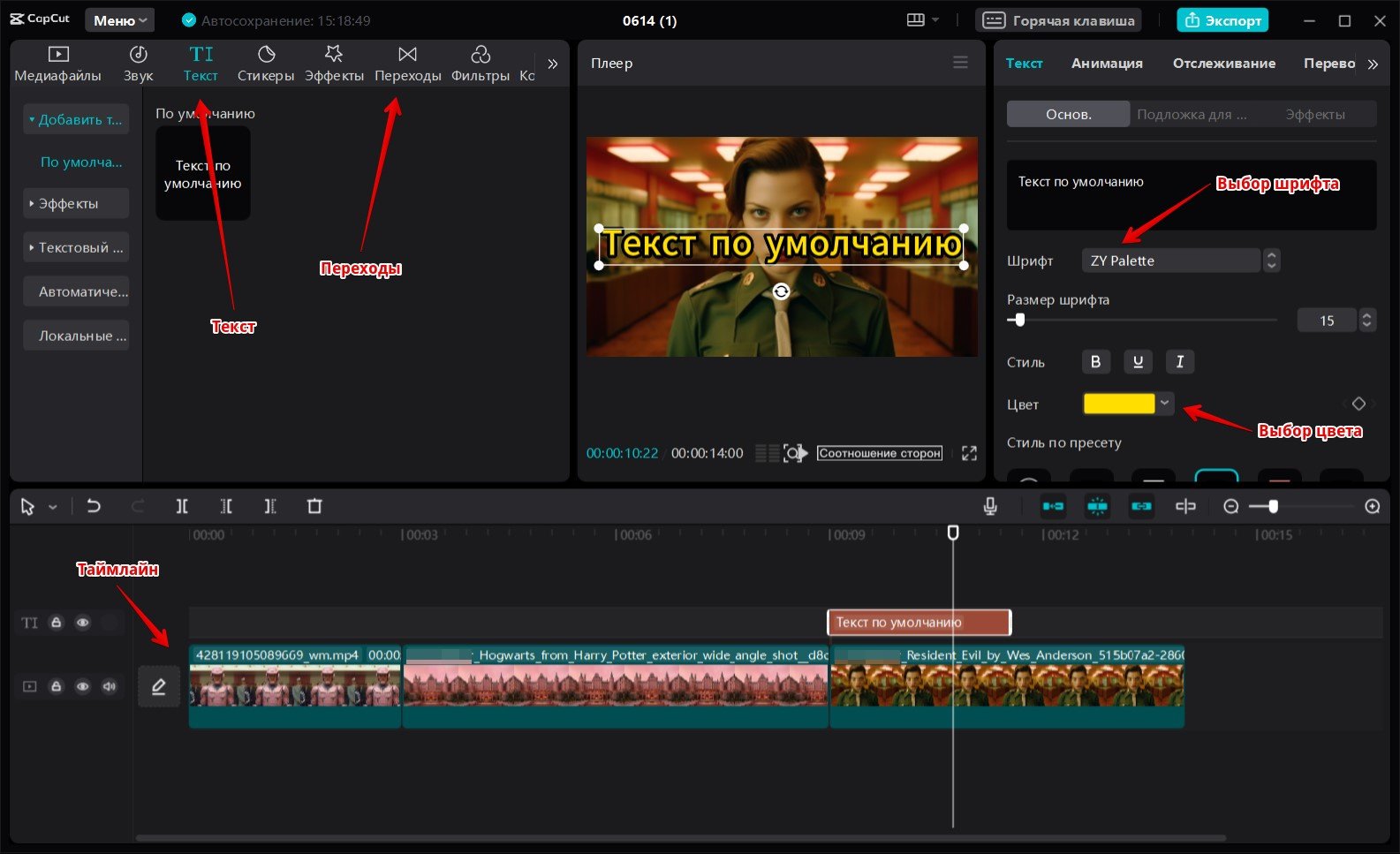Adjust the timeline zoom slider
Viewport: 1400px width, 854px height.
[x=1273, y=506]
